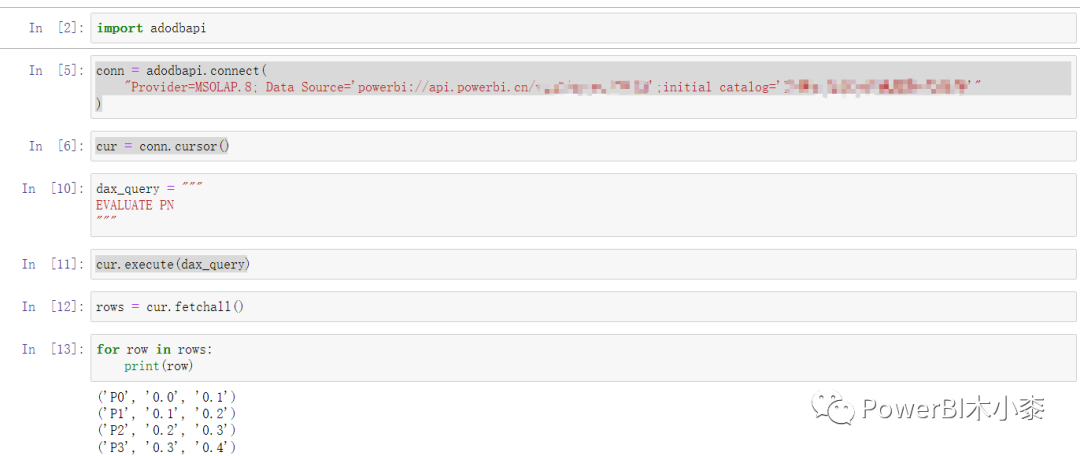Select the for row in rows cell
This screenshot has height=456, width=1080.
tap(583, 357)
